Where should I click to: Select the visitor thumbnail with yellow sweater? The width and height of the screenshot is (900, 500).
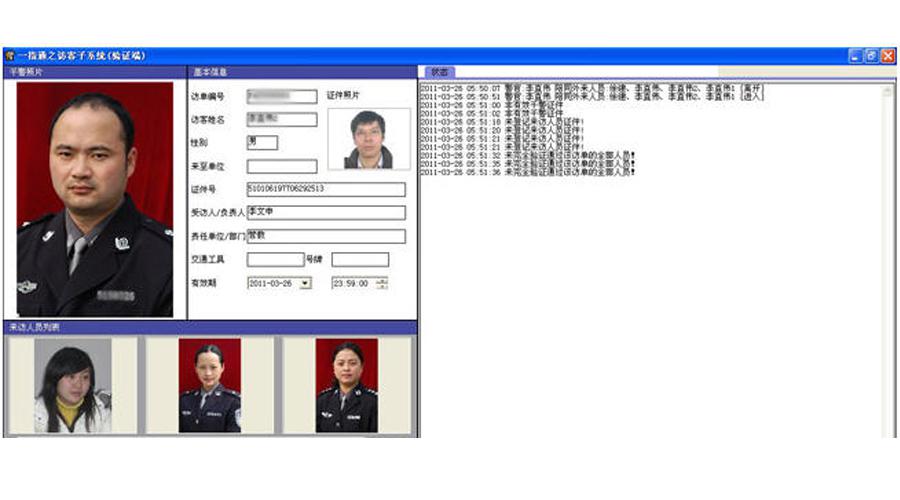[72, 385]
